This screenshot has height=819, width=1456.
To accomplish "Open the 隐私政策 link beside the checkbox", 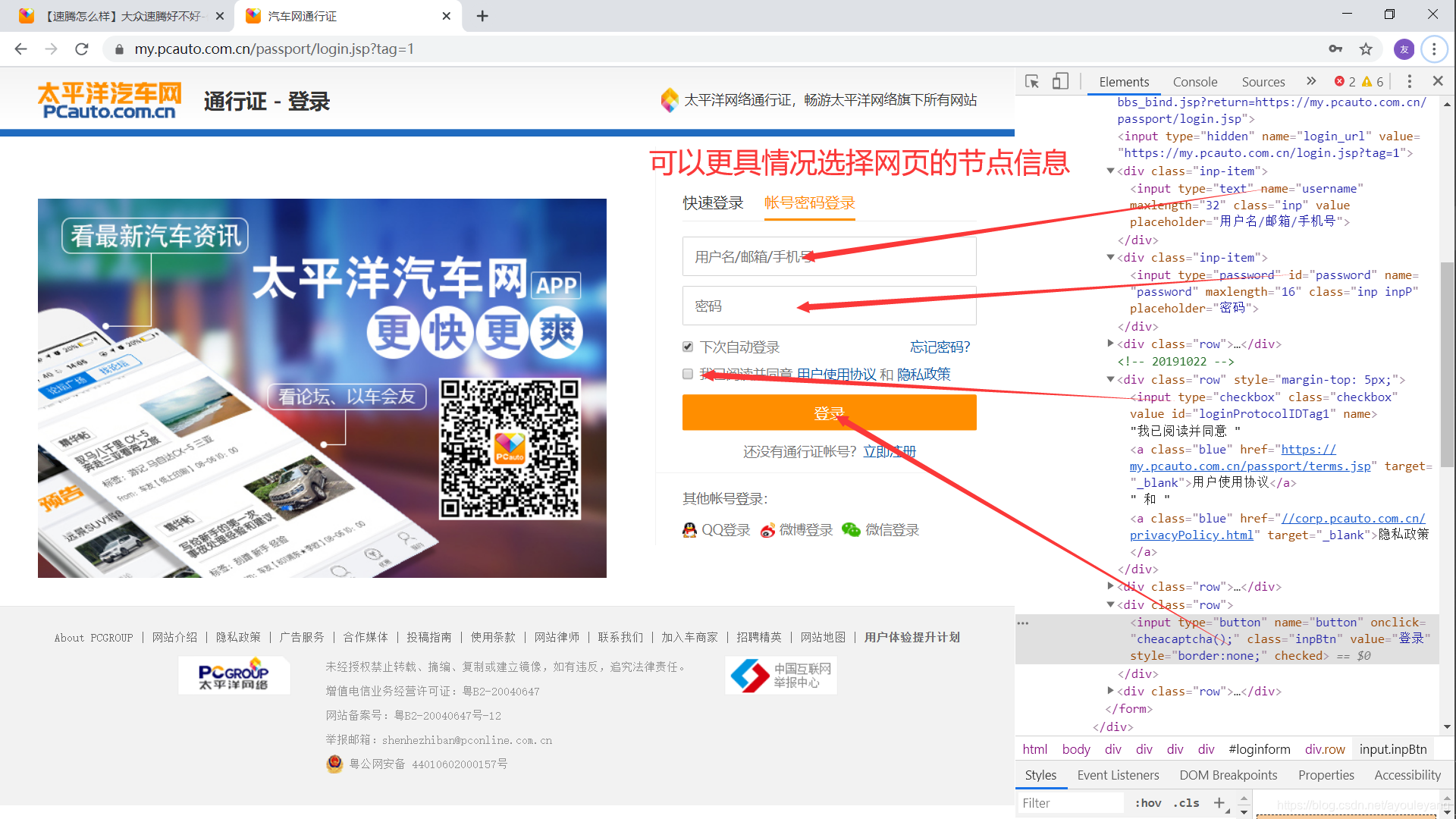I will 924,374.
